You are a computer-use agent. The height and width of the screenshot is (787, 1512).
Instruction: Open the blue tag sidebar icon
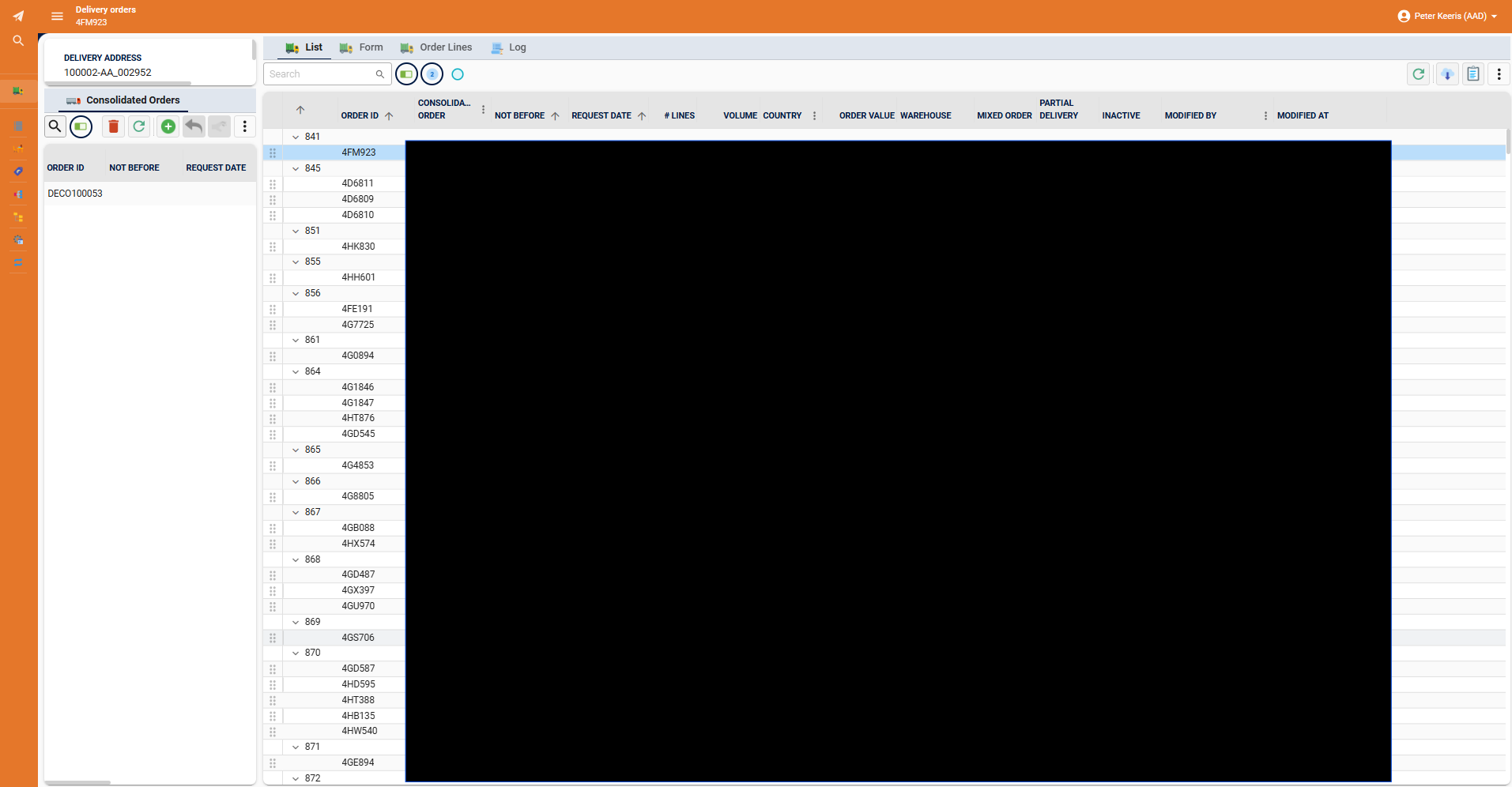[18, 171]
